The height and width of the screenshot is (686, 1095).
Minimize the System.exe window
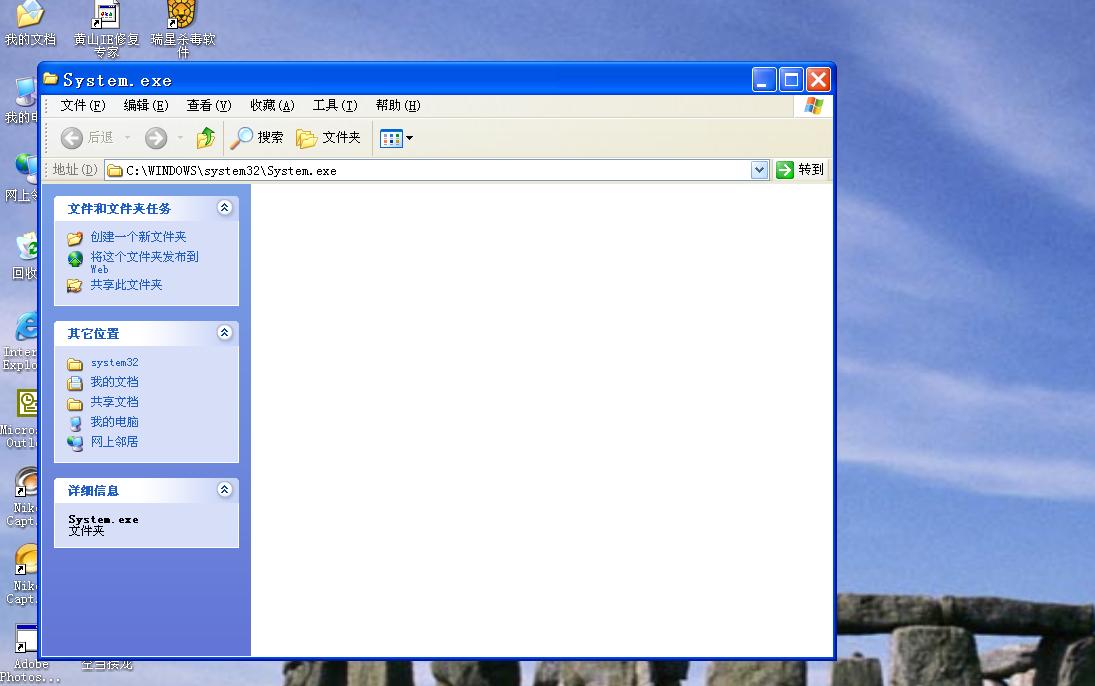coord(764,80)
